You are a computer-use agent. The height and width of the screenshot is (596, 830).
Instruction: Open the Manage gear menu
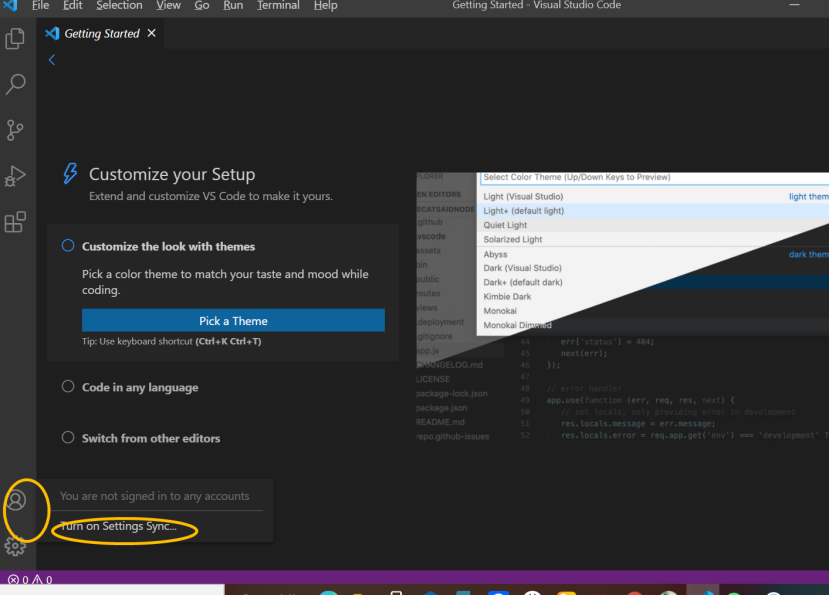(15, 546)
